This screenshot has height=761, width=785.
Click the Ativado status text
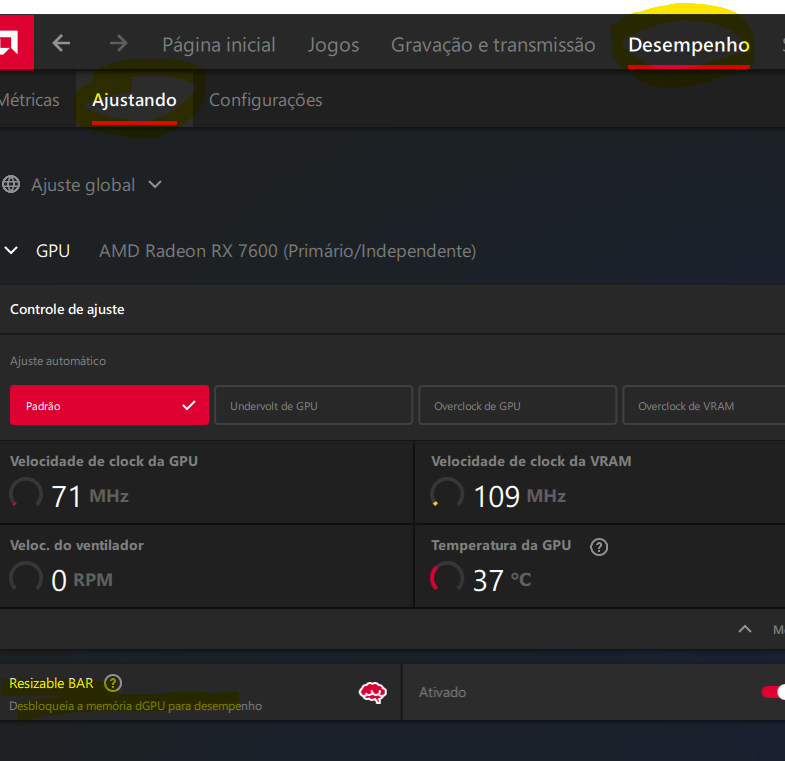pos(443,692)
